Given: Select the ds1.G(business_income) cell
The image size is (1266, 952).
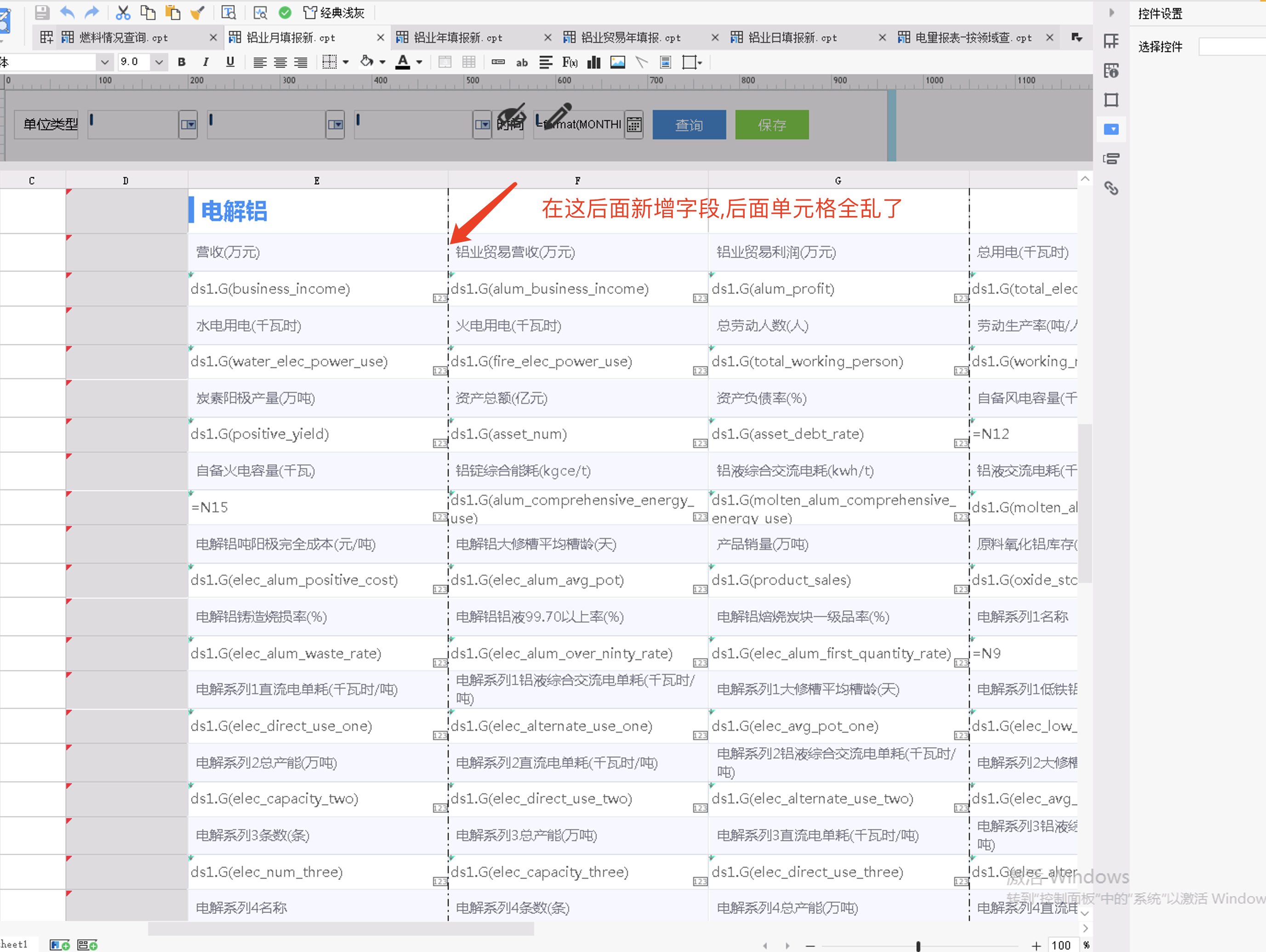Looking at the screenshot, I should [x=318, y=289].
